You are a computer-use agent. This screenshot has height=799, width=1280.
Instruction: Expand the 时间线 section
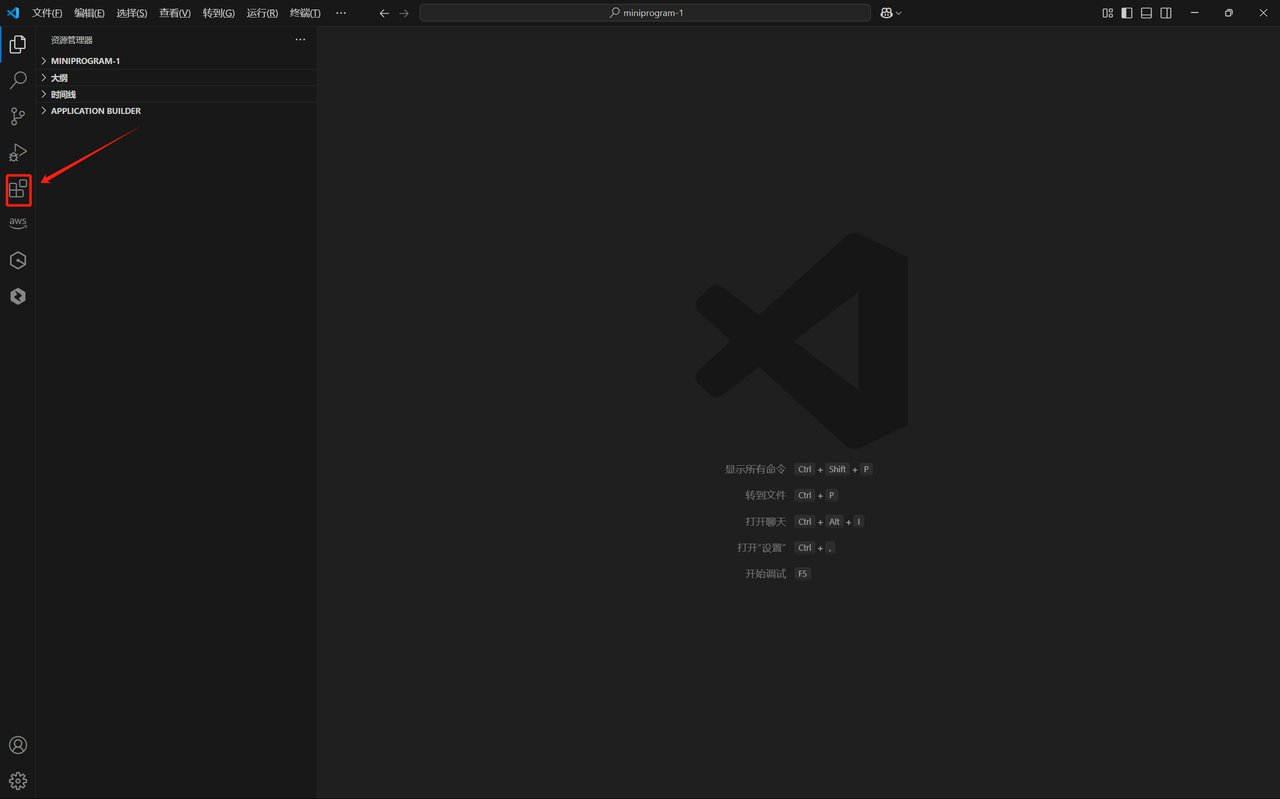tap(178, 94)
